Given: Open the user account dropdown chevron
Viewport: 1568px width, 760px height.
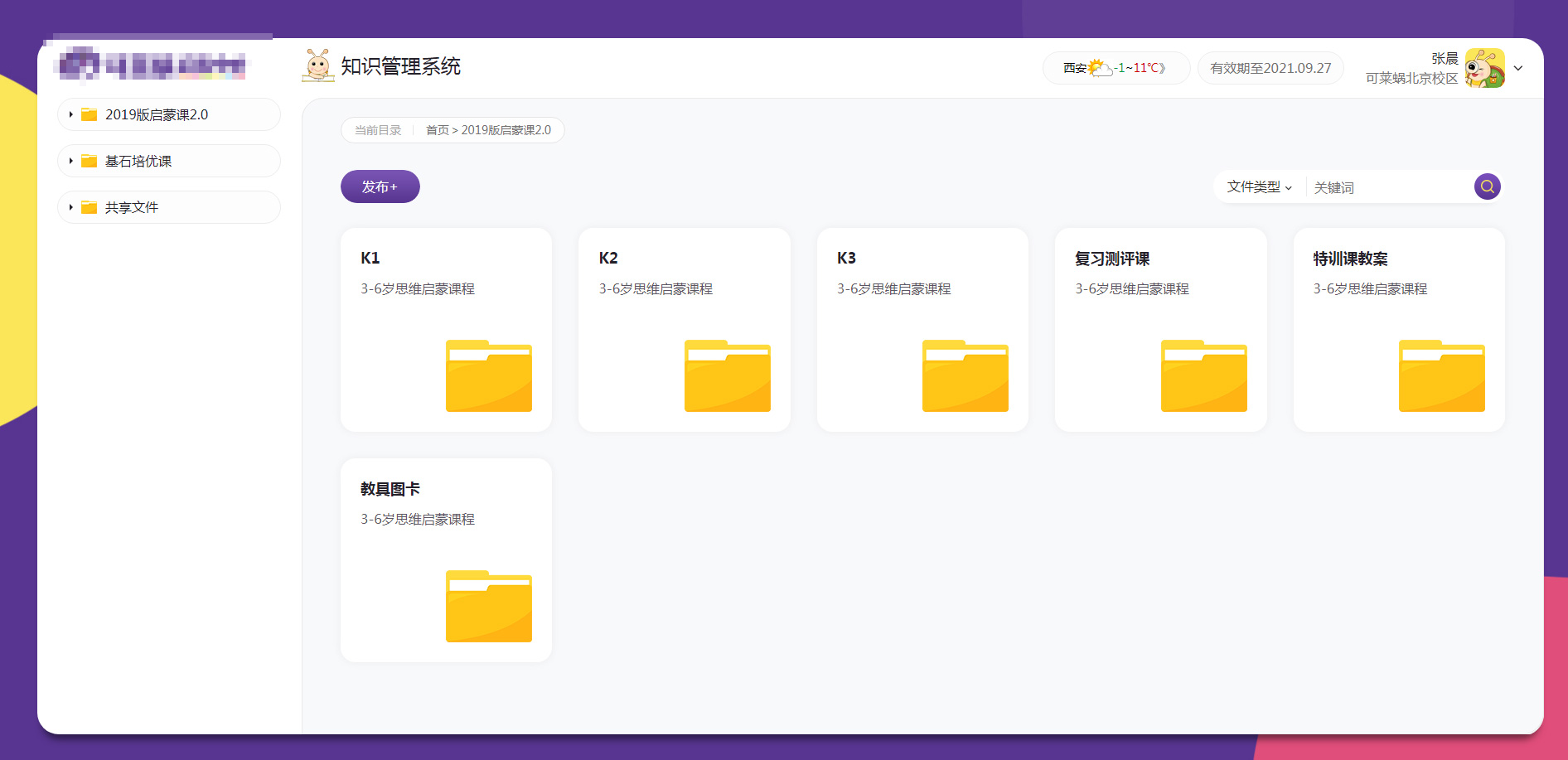Looking at the screenshot, I should (x=1518, y=68).
